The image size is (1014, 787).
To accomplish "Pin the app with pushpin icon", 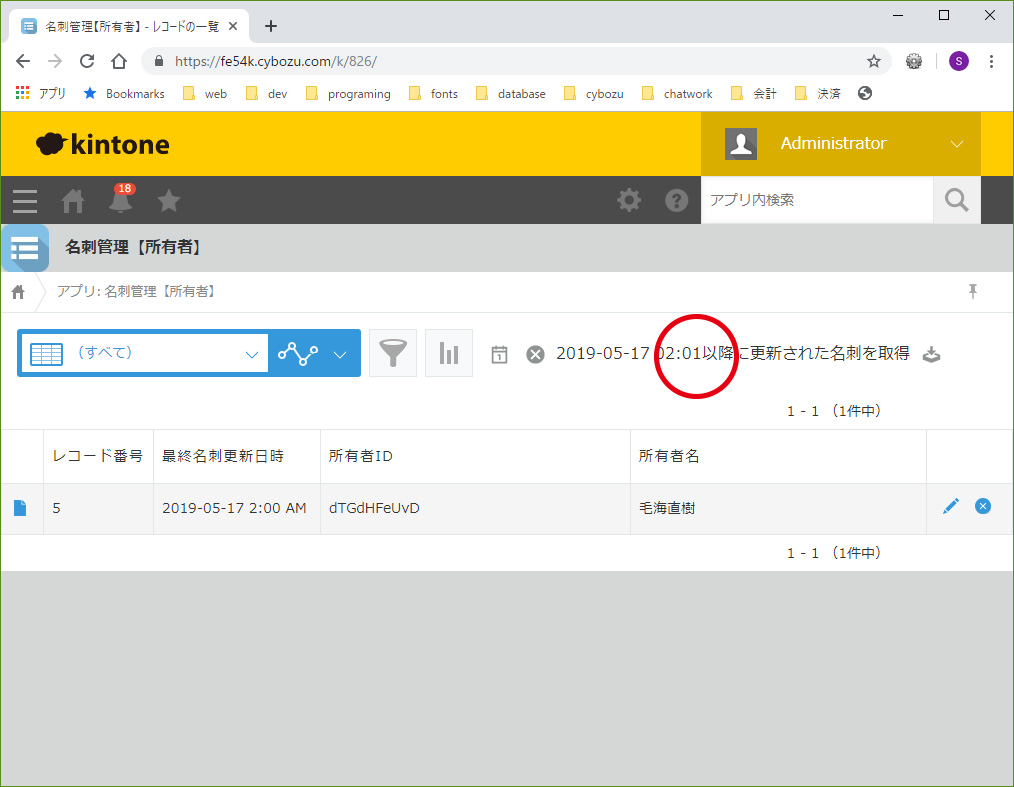I will pyautogui.click(x=973, y=291).
